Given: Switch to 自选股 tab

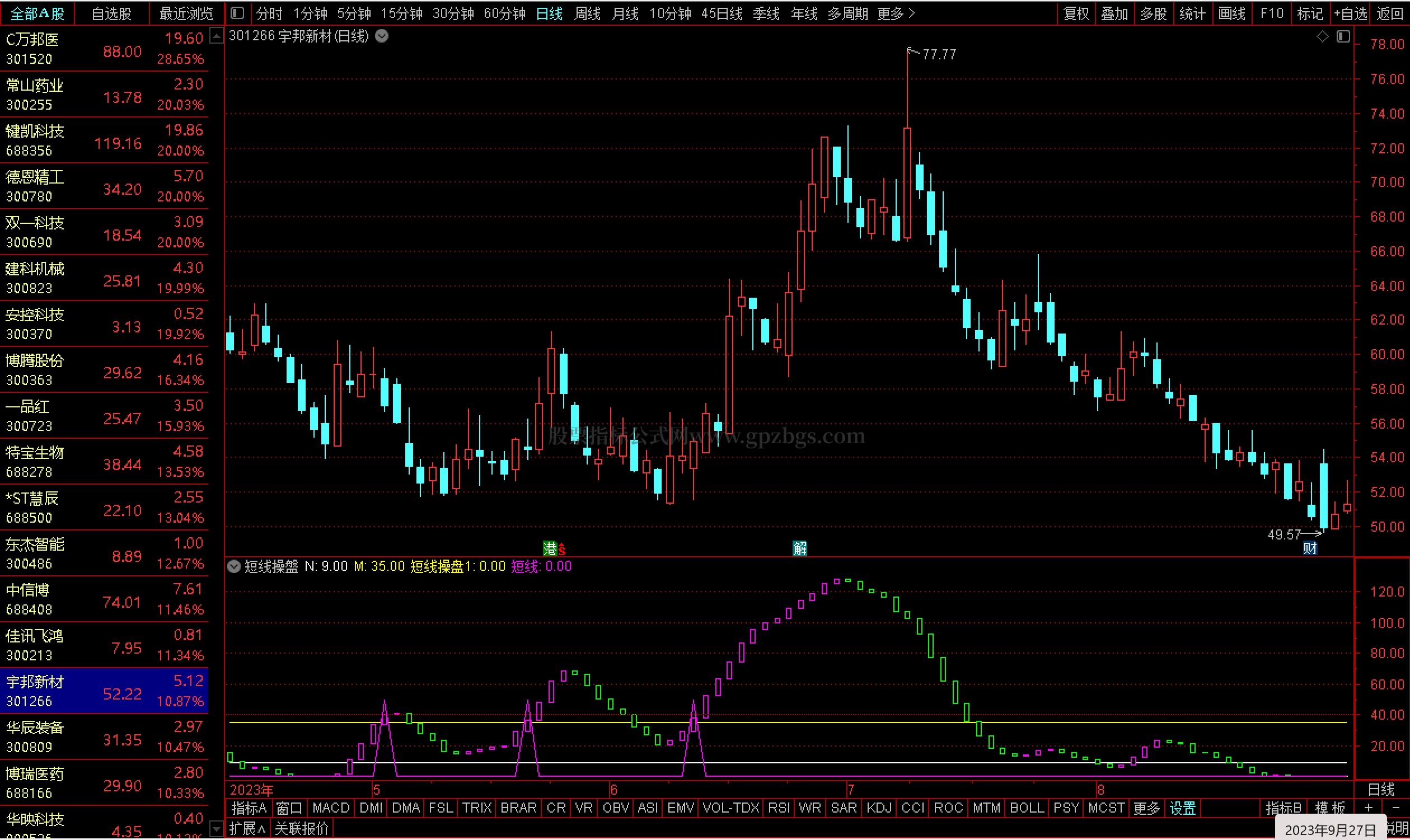Looking at the screenshot, I should click(111, 13).
